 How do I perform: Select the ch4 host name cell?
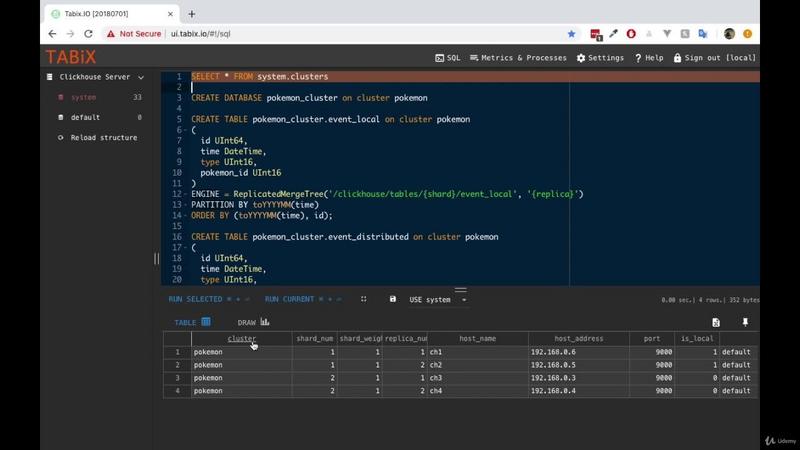pos(478,391)
